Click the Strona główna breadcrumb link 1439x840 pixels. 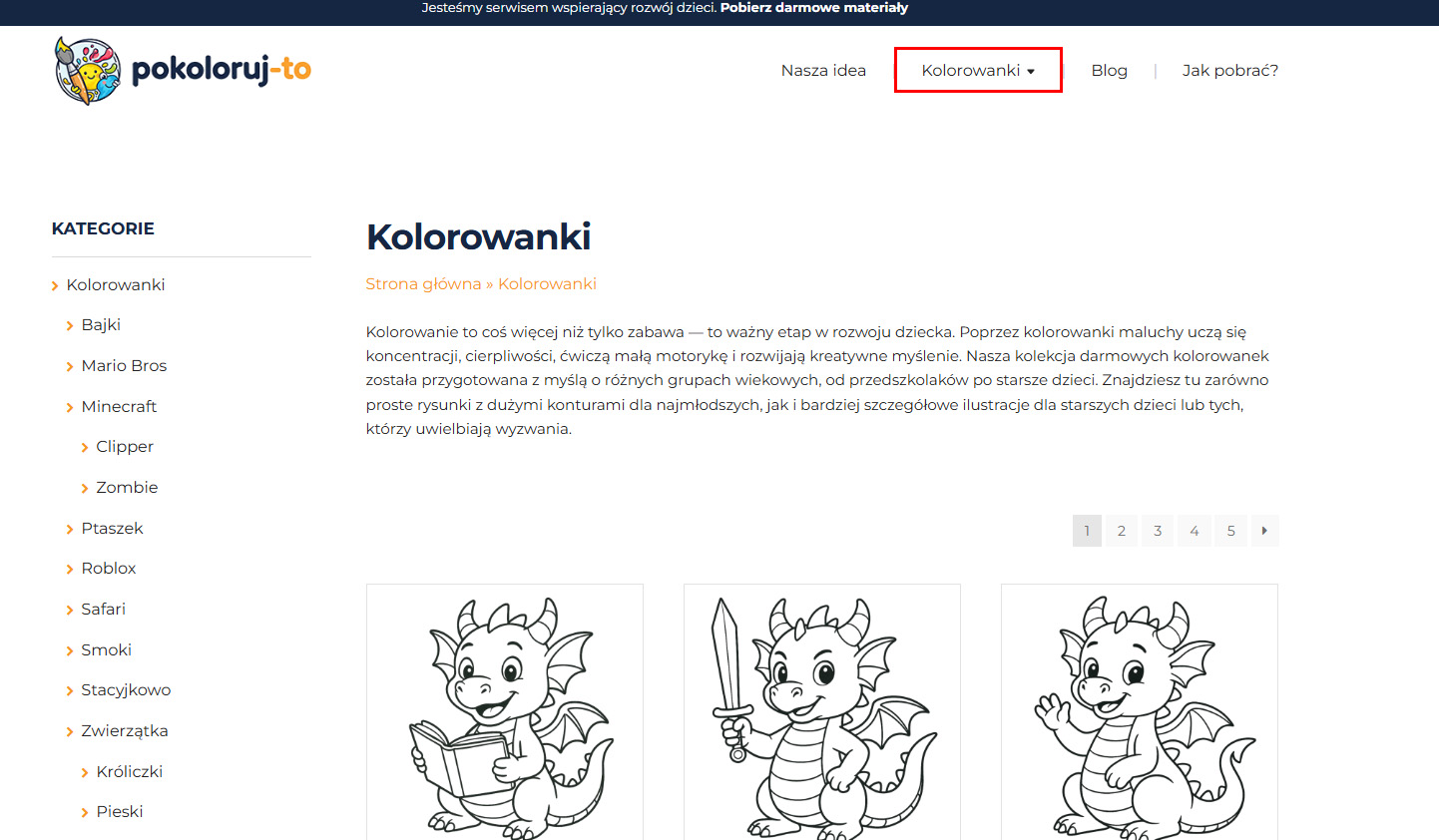pyautogui.click(x=423, y=283)
